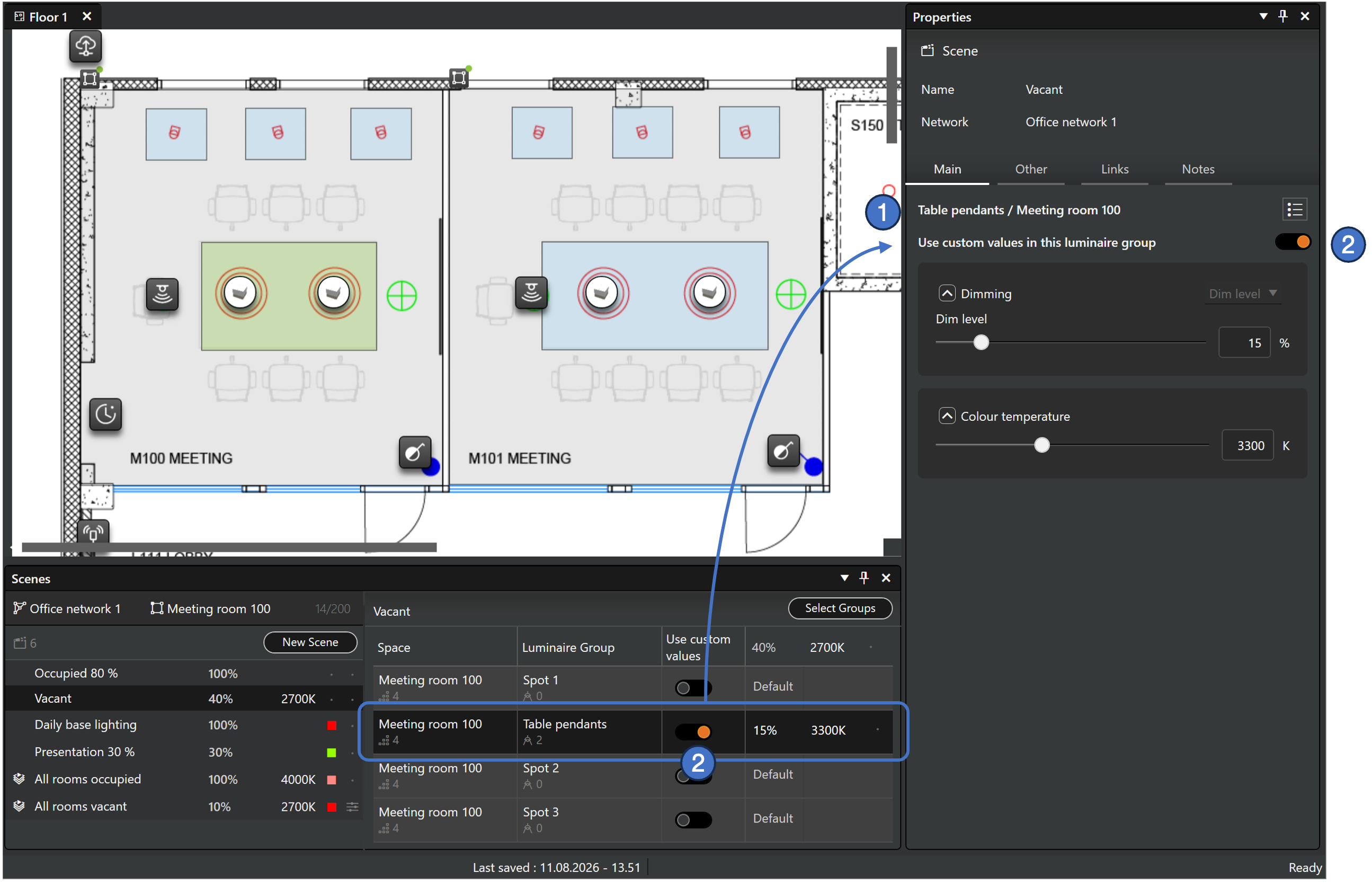Click the colour temperature Kelvin input field
The width and height of the screenshot is (1372, 883).
click(x=1248, y=446)
